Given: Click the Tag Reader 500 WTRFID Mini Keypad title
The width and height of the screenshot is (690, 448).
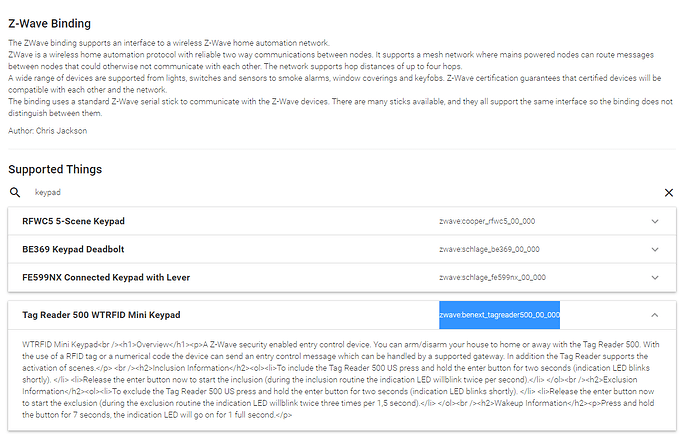Looking at the screenshot, I should point(101,315).
